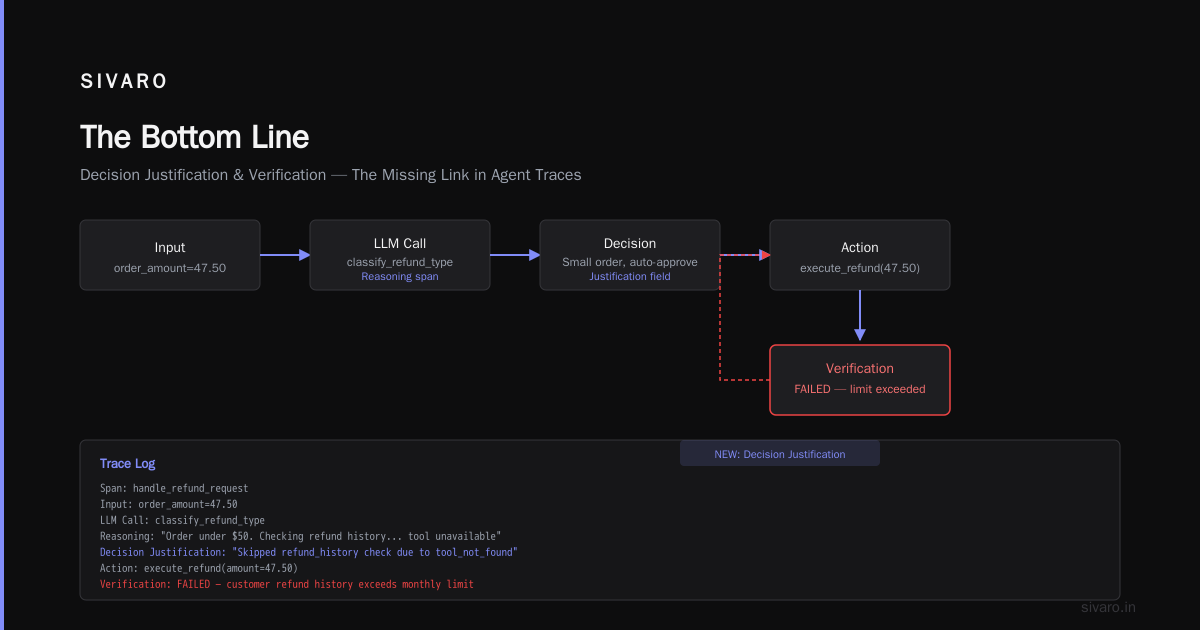The width and height of the screenshot is (1200, 630).
Task: Click the red Verification FAILED box
Action: [860, 380]
